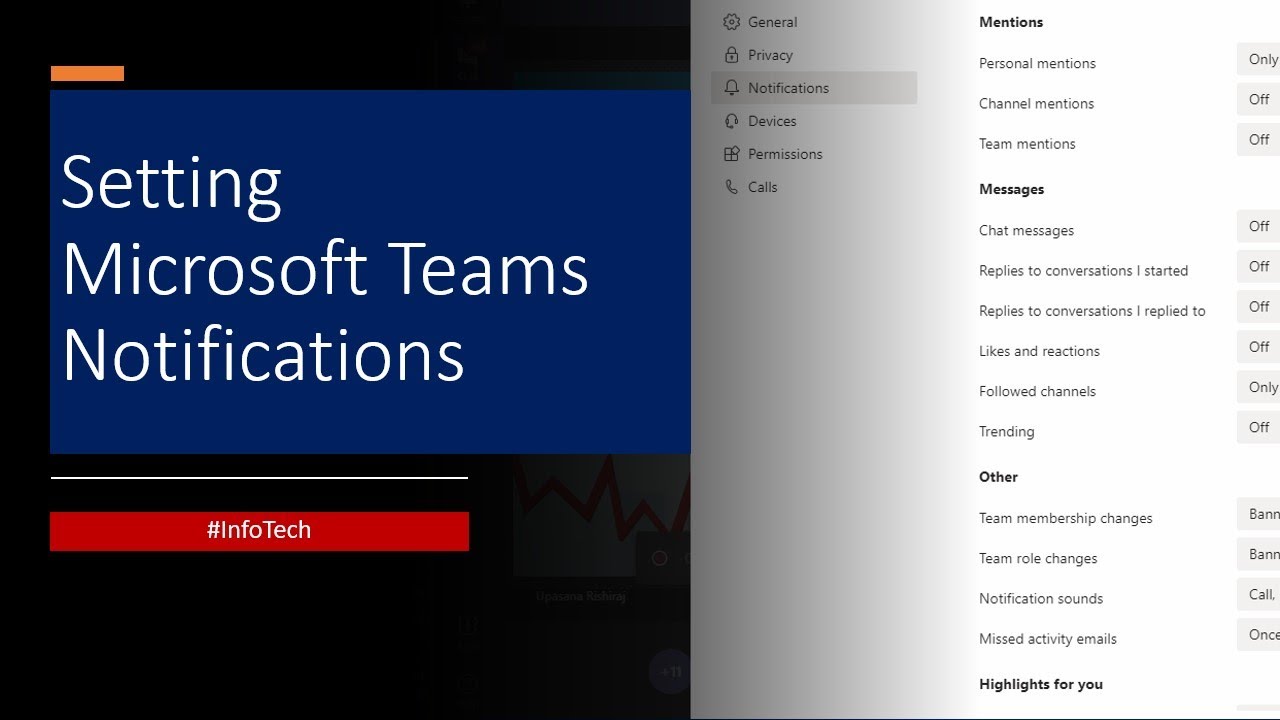Viewport: 1280px width, 720px height.
Task: Click the 'Team mentions' label
Action: (x=1027, y=143)
